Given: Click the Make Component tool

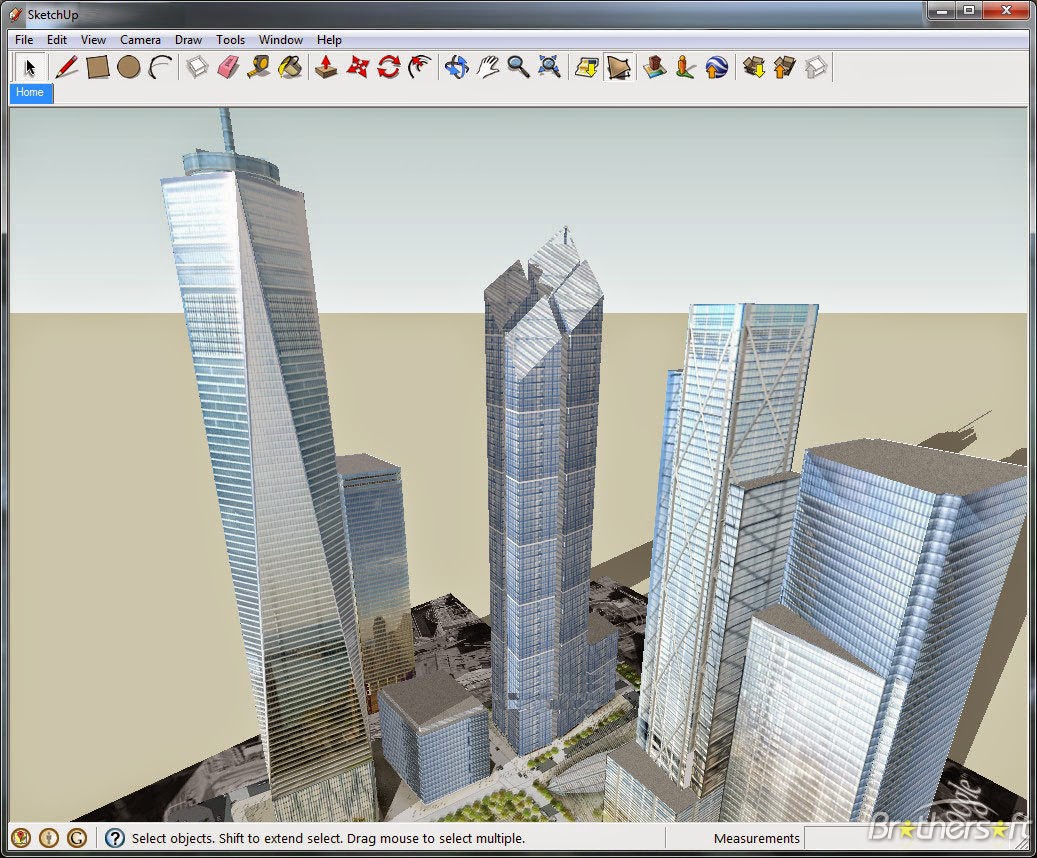Looking at the screenshot, I should (x=197, y=67).
